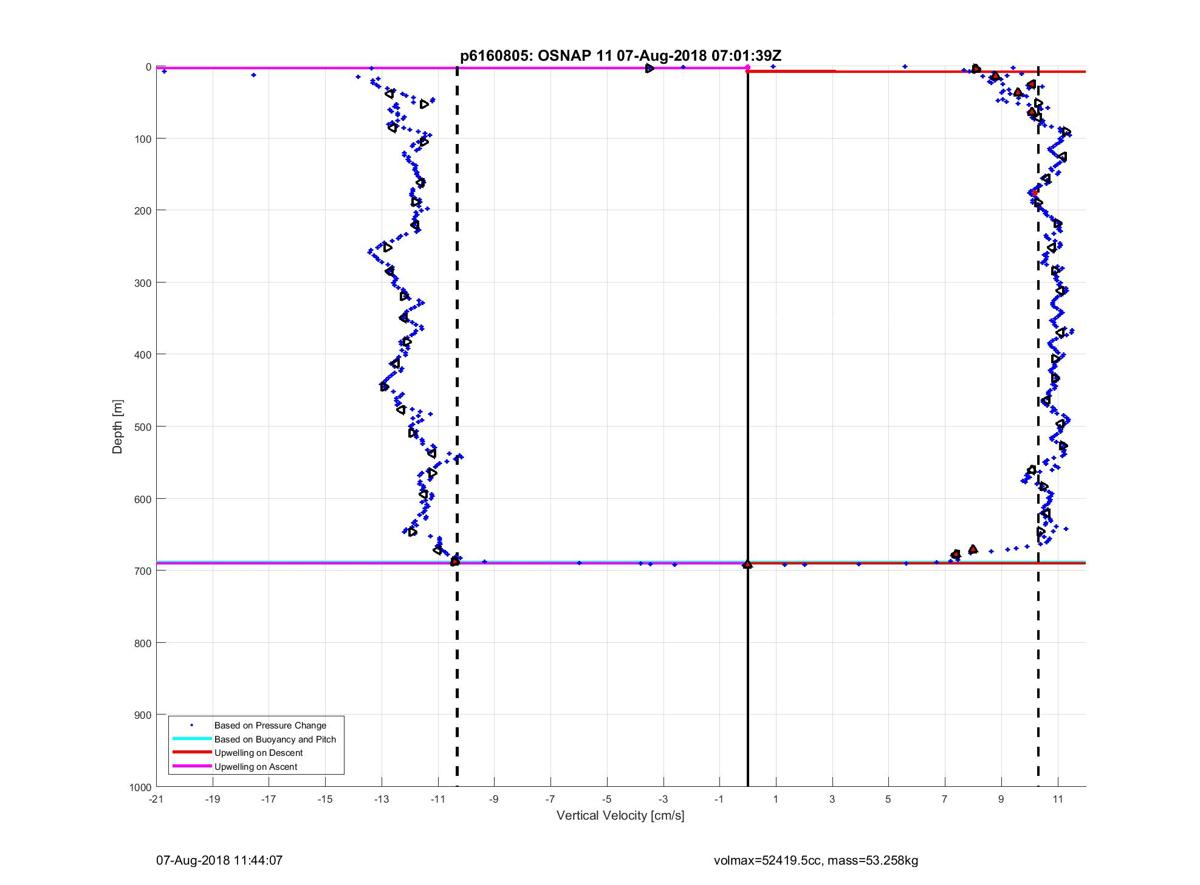Click the positive 7 x-axis tick label
Image resolution: width=1200 pixels, height=885 pixels.
coord(945,800)
